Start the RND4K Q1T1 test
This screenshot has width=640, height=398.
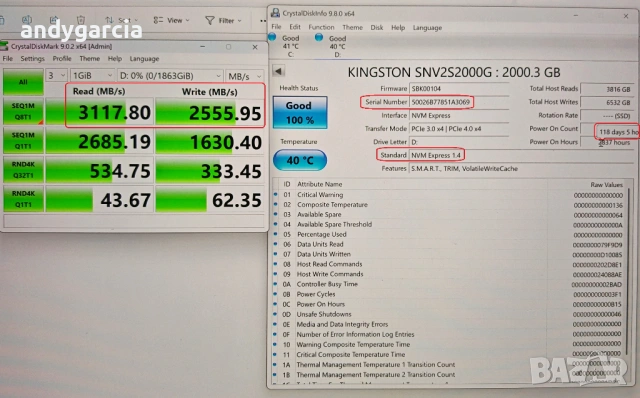tap(23, 199)
